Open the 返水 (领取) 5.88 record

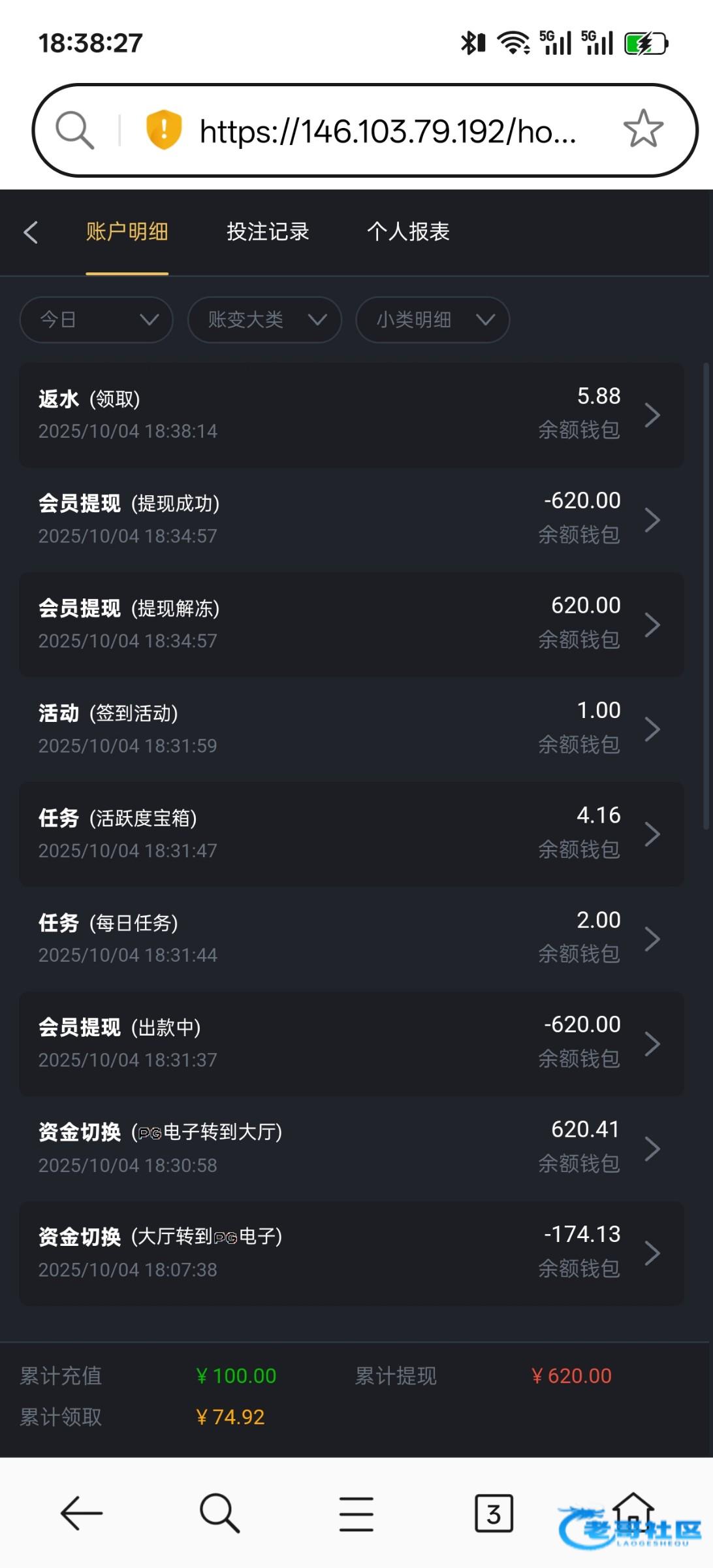point(351,415)
